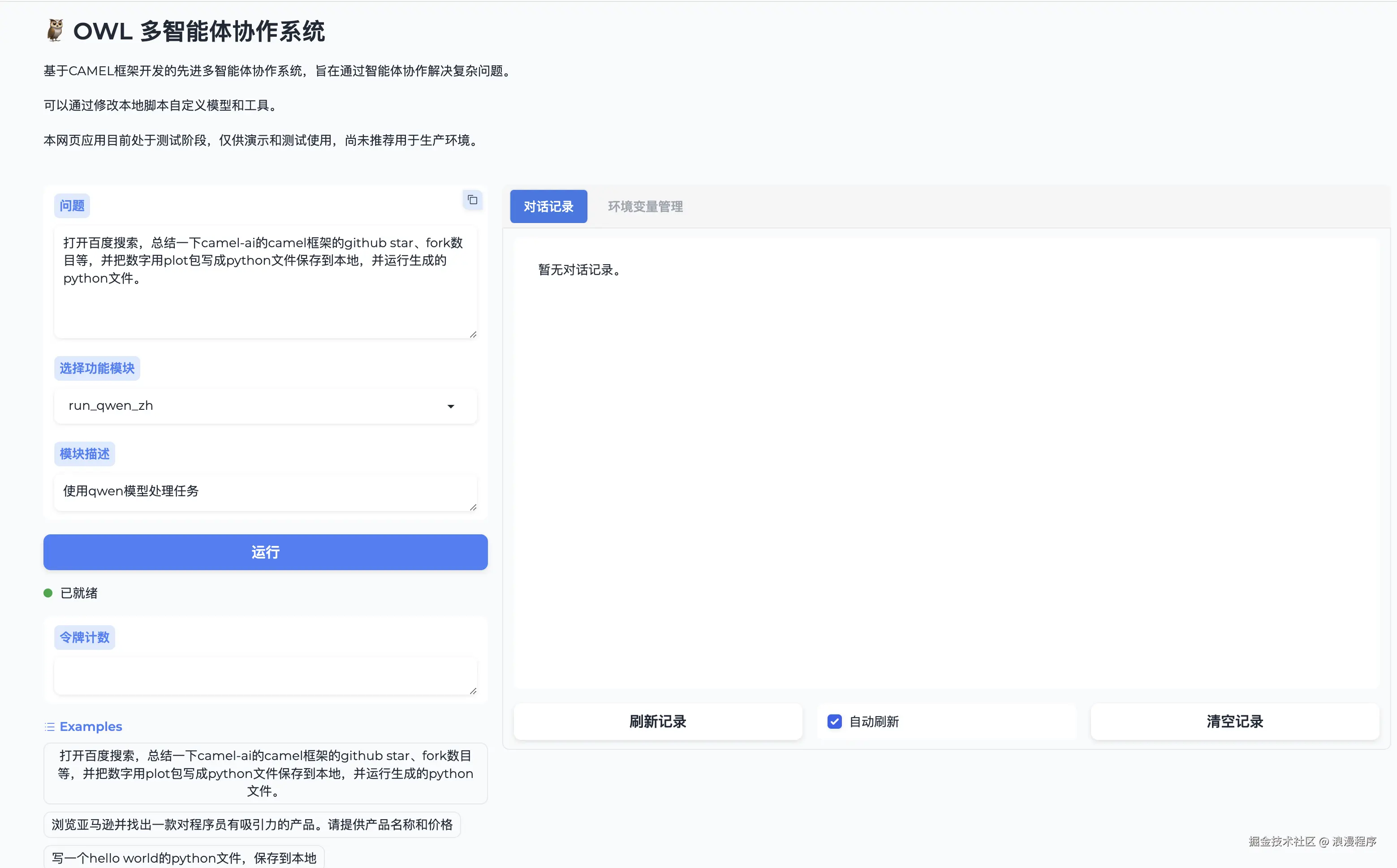Click the 清空记录 button

(x=1234, y=722)
